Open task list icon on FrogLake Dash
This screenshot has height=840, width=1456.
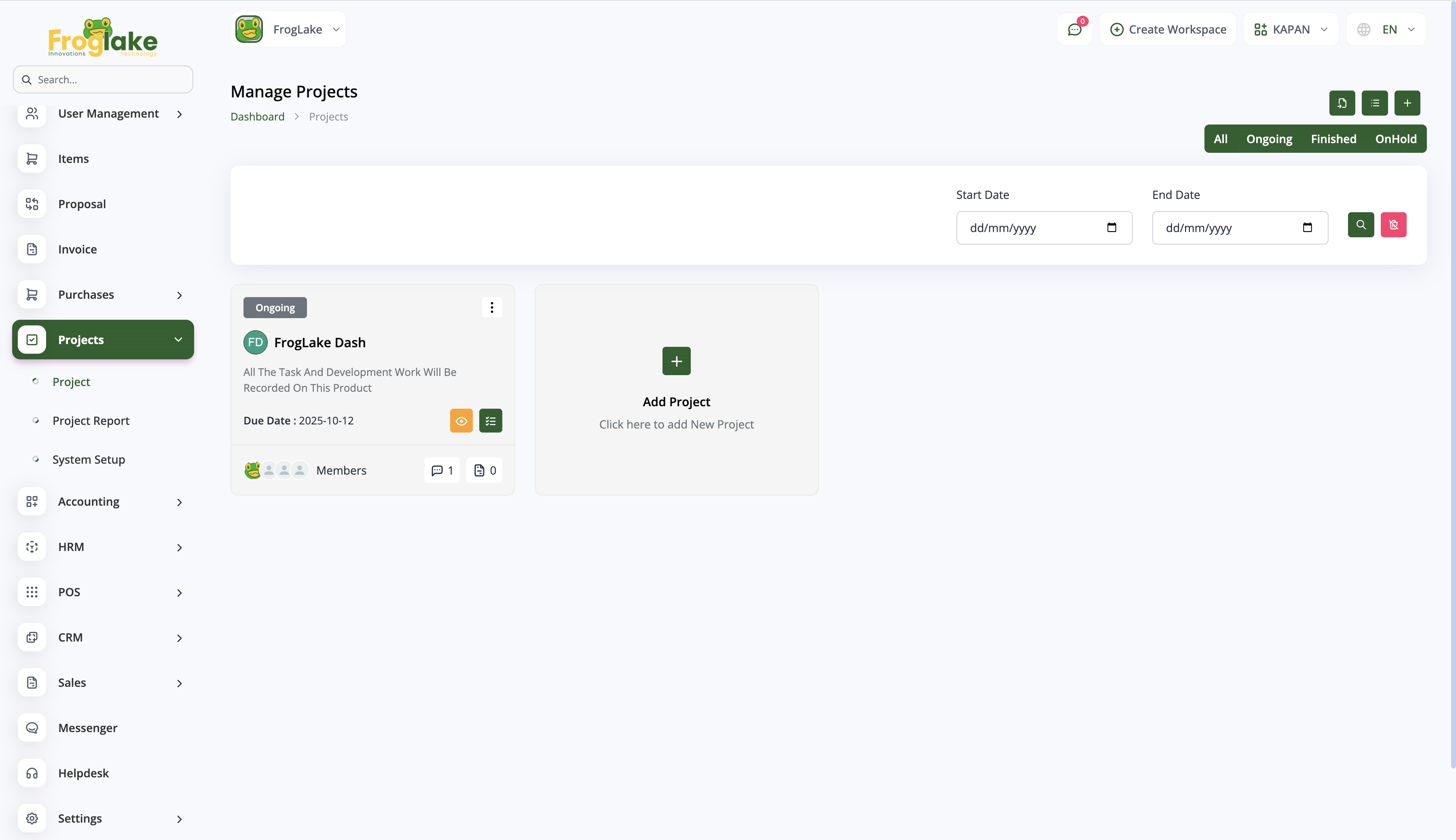tap(491, 420)
